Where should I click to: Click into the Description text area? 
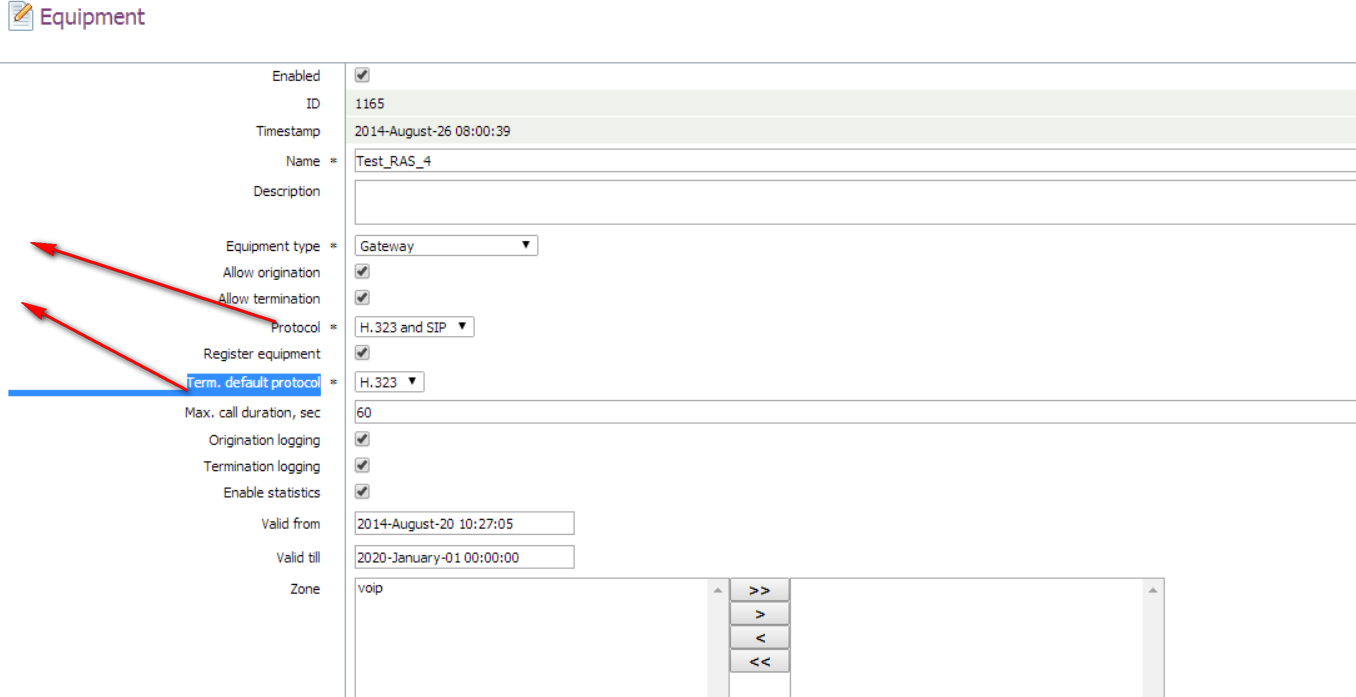pos(855,202)
